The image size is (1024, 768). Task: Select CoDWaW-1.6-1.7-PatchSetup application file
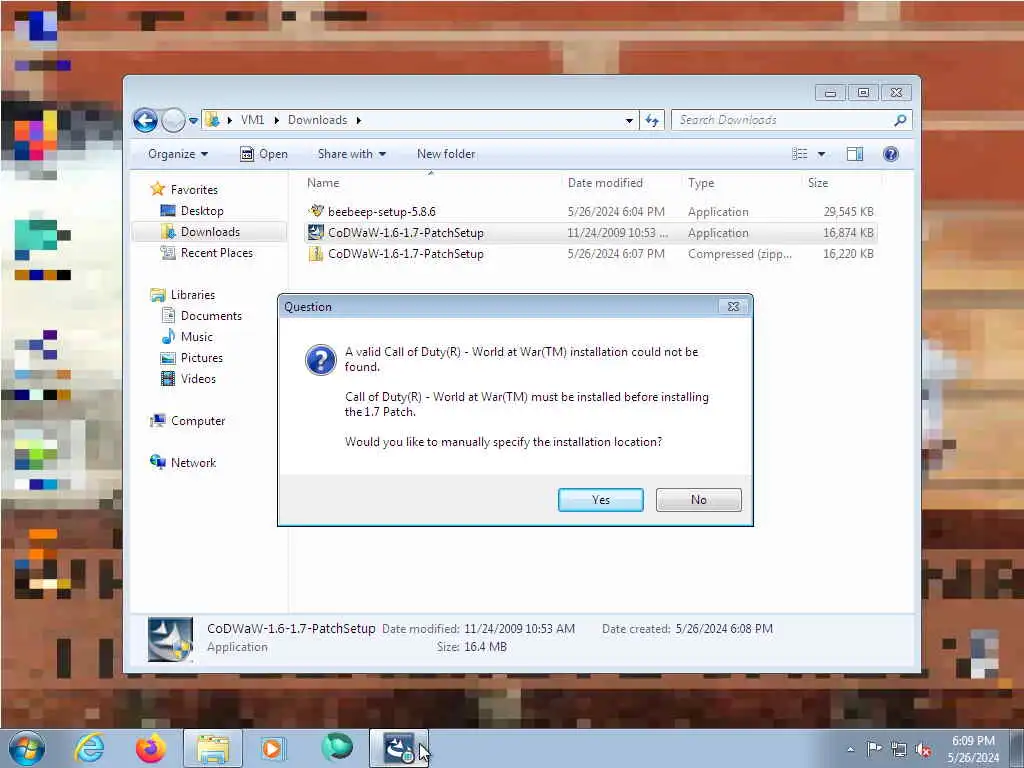(x=590, y=232)
